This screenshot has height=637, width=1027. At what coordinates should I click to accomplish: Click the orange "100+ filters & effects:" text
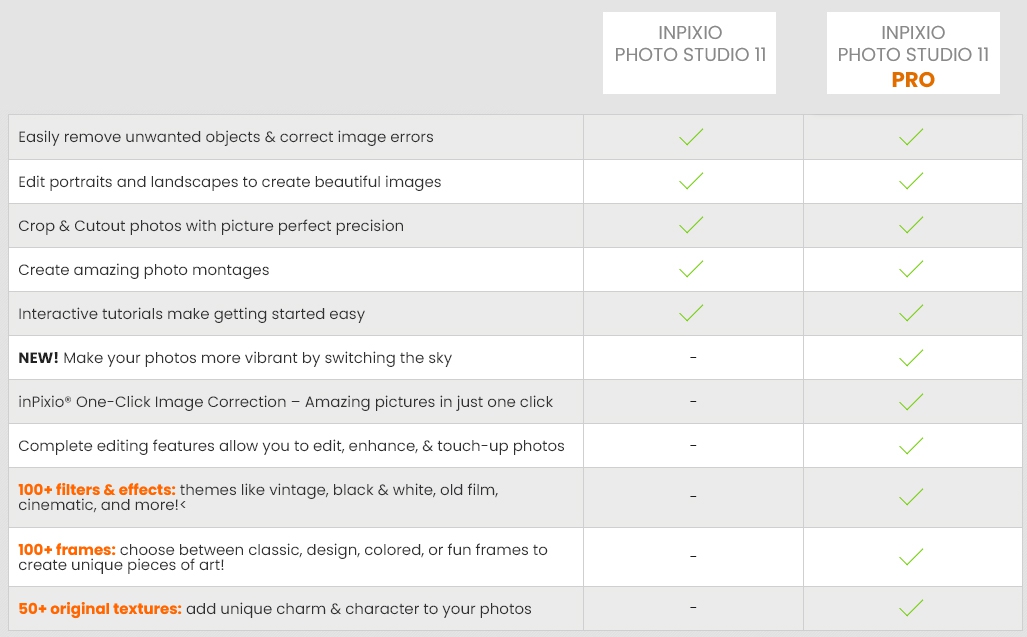(x=97, y=490)
